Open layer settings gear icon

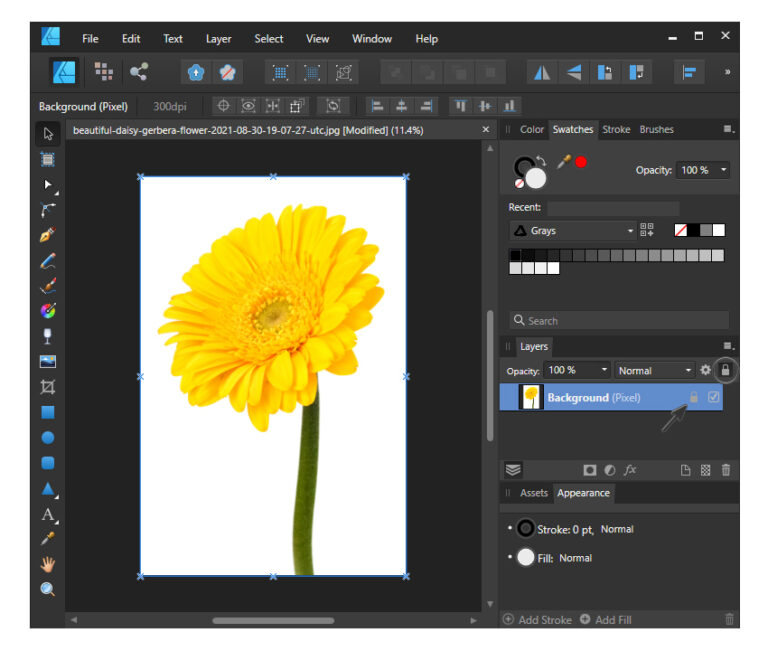point(705,370)
